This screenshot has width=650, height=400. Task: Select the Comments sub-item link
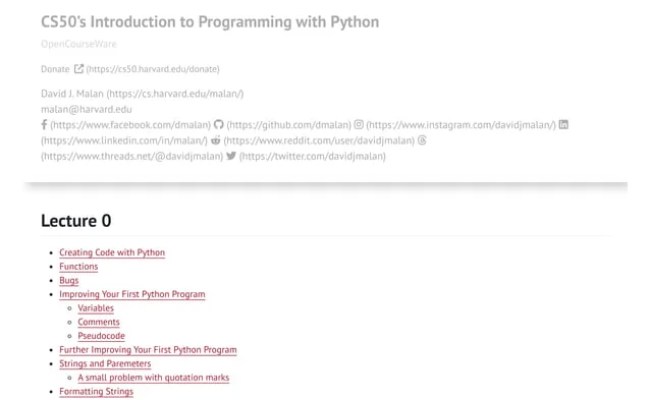pos(99,322)
